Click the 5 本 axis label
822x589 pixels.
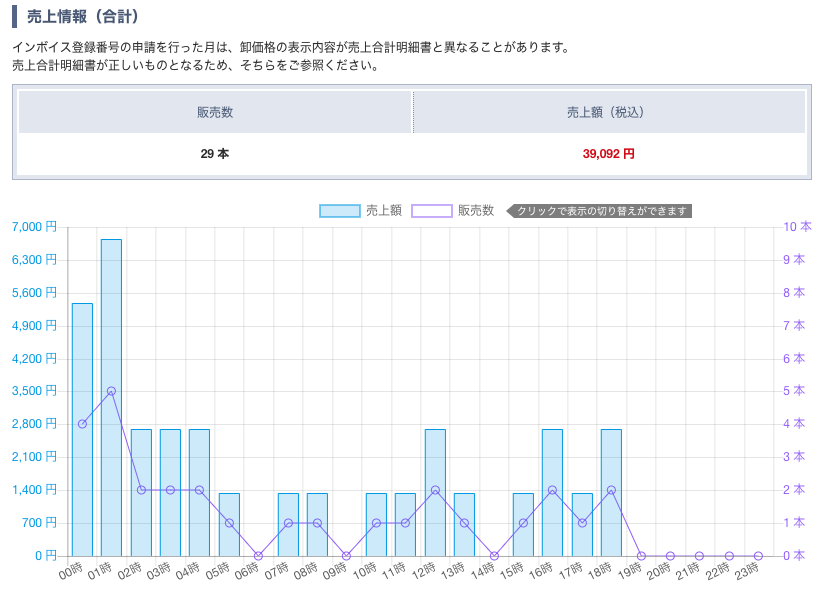(x=794, y=391)
